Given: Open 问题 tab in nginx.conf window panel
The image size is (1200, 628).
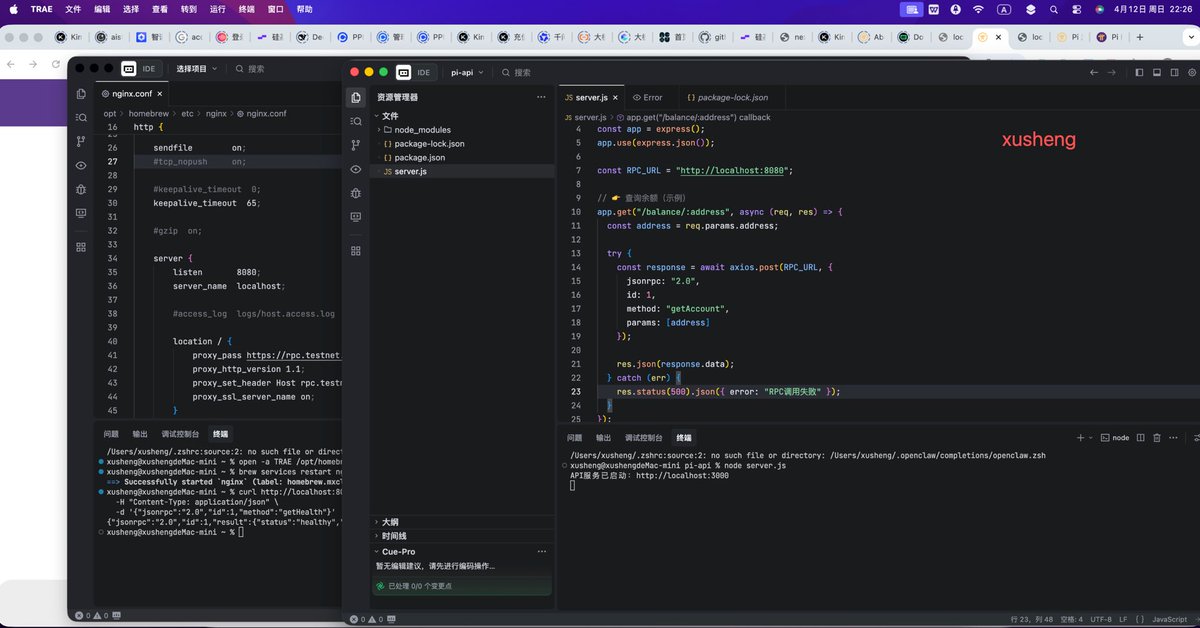Looking at the screenshot, I should tap(111, 434).
